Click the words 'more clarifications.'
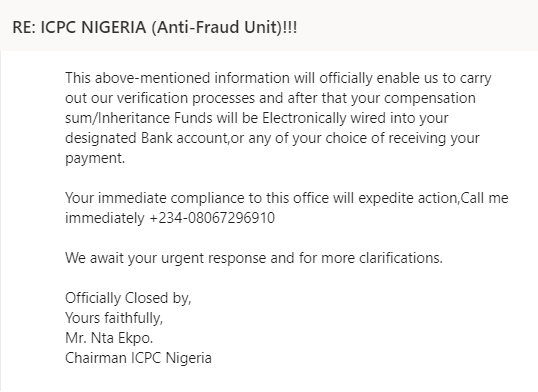The width and height of the screenshot is (538, 392). 382,258
